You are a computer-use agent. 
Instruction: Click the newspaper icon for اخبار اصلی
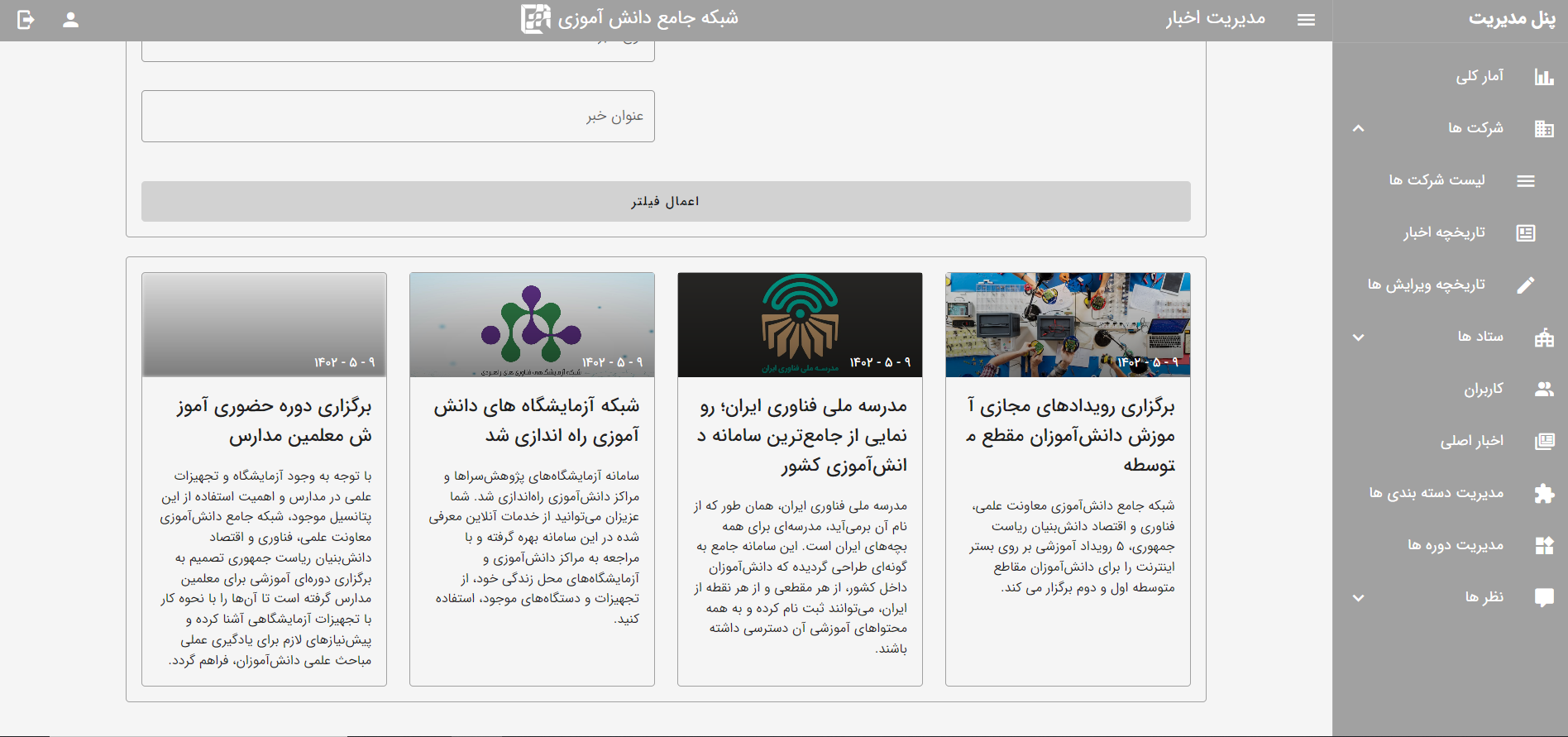[x=1543, y=442]
